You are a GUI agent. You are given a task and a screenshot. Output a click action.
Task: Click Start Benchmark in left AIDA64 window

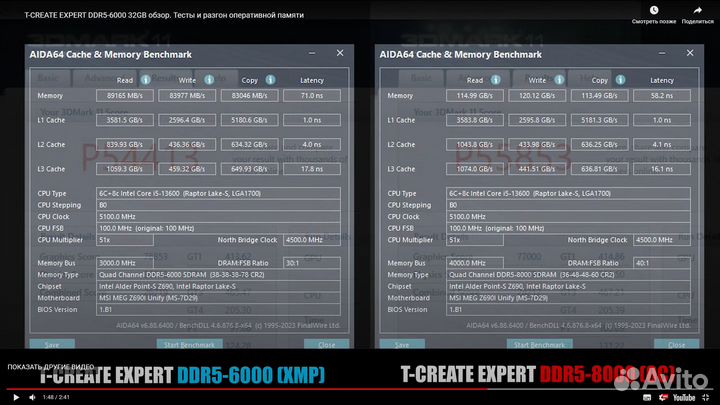pyautogui.click(x=189, y=344)
